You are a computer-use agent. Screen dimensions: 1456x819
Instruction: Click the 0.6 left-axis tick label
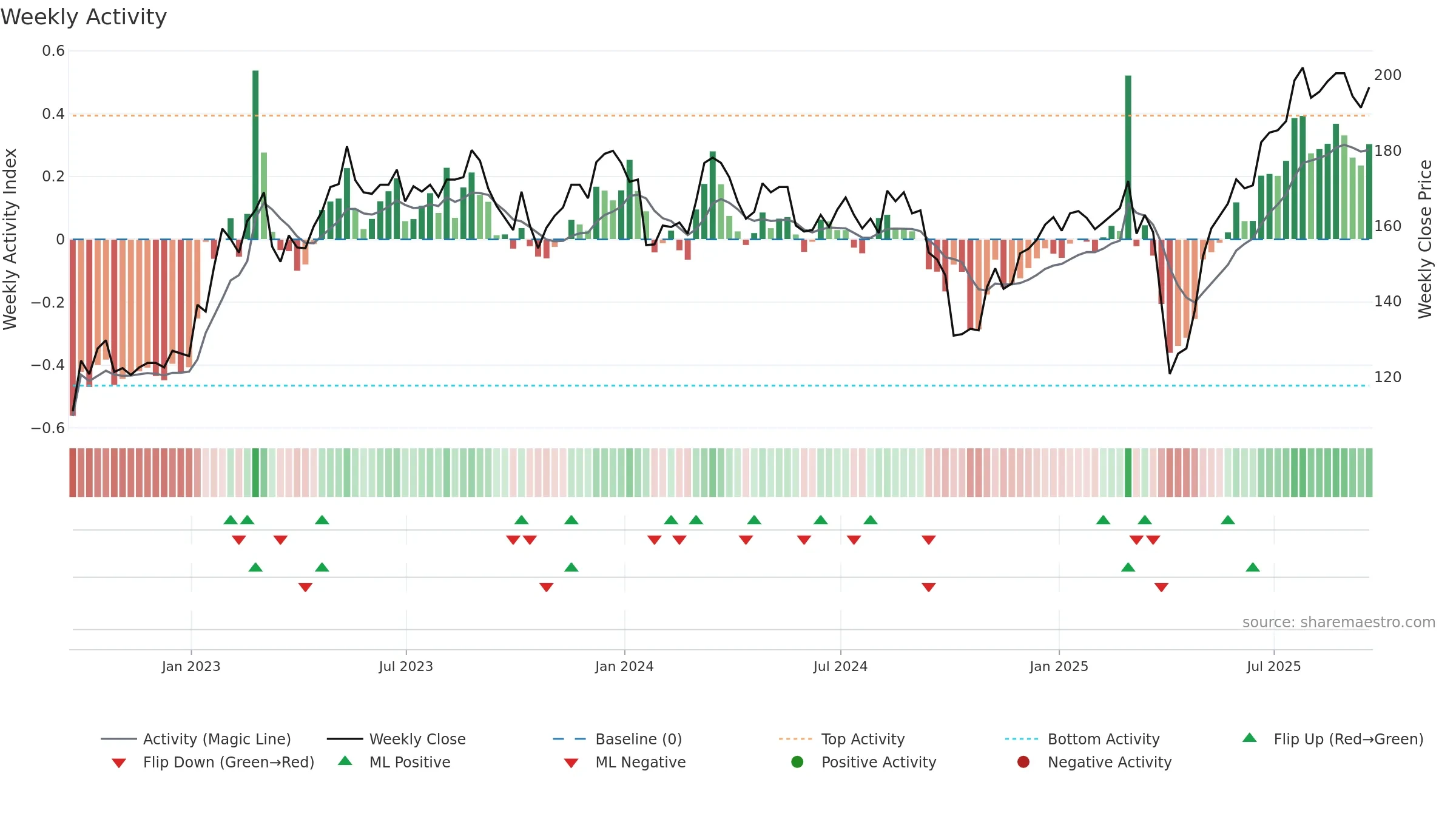point(53,51)
